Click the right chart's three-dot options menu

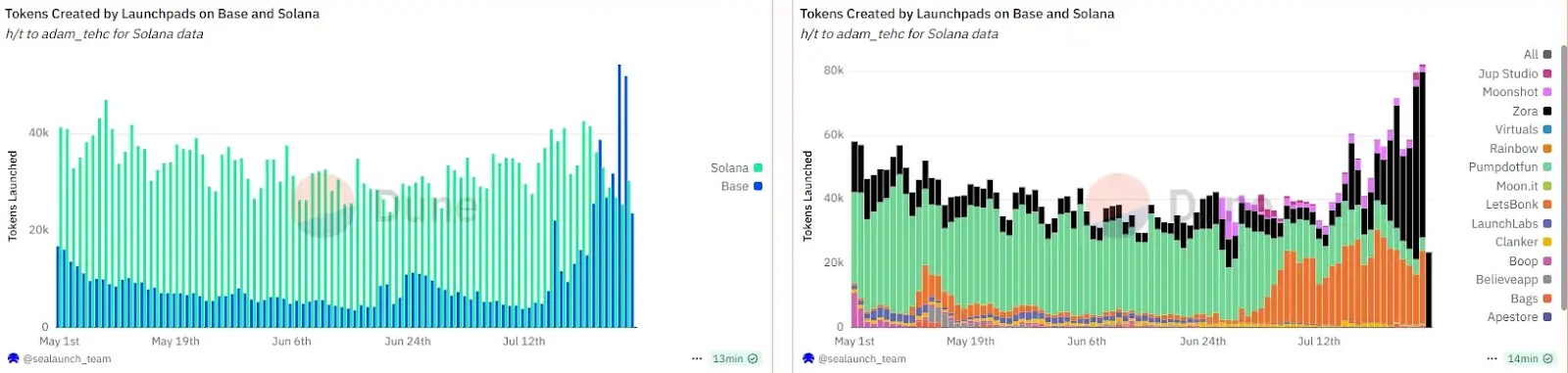coord(1492,359)
